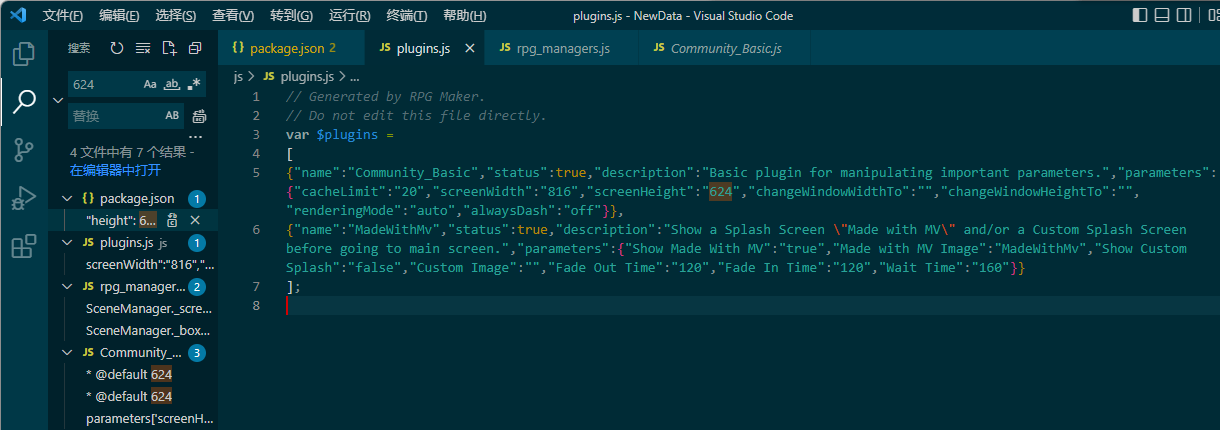Switch to the Community_Basic.js editor tab
The height and width of the screenshot is (430, 1220).
724,48
